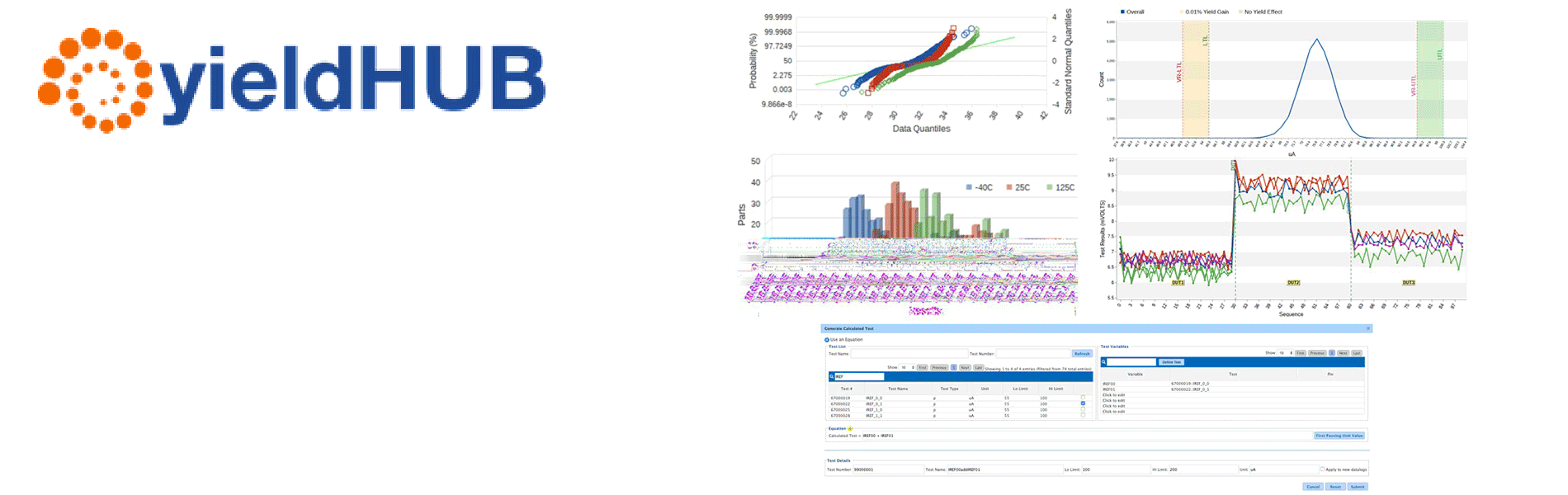1568x495 pixels.
Task: Select the Use an Equation radio button
Action: coord(826,340)
